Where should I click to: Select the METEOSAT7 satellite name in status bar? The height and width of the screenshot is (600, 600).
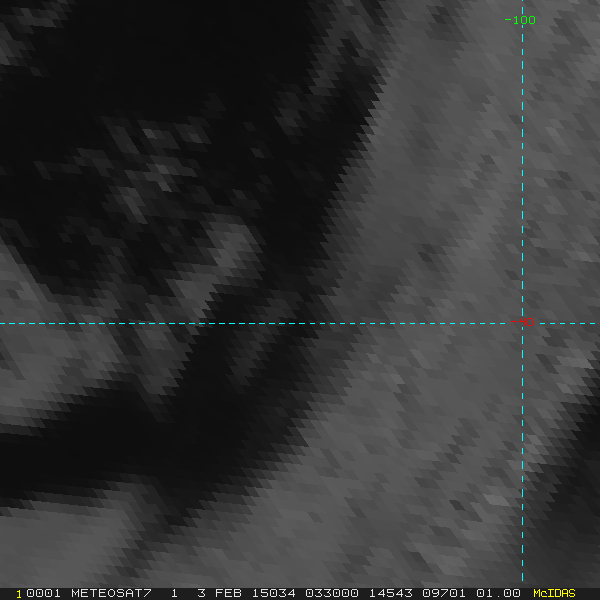(111, 593)
